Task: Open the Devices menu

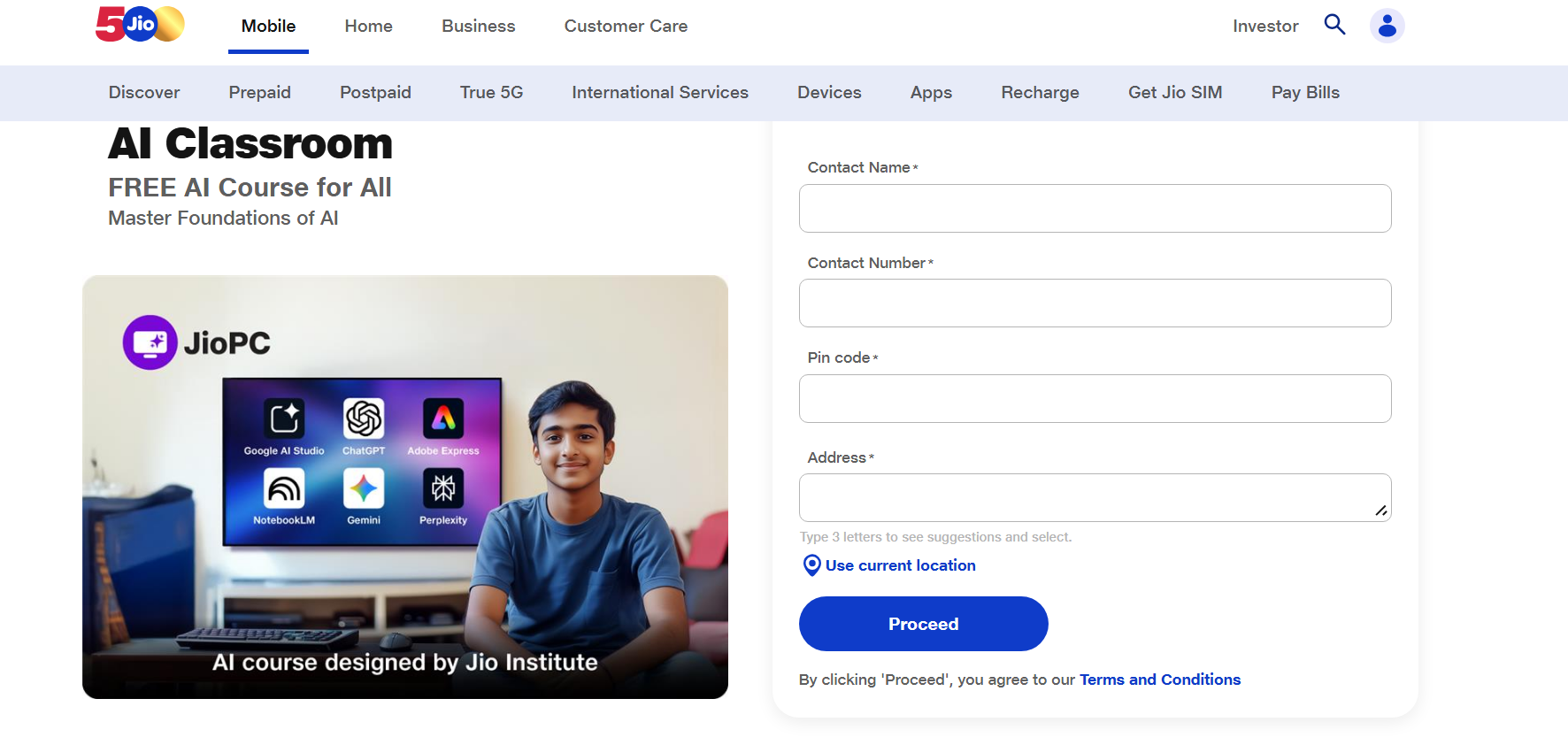Action: click(829, 93)
